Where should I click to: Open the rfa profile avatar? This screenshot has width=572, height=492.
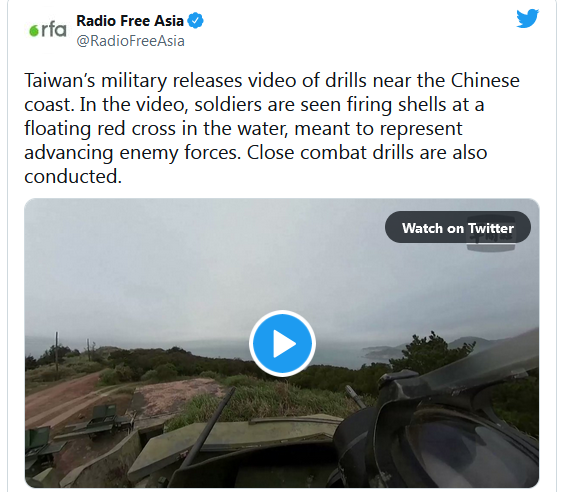click(48, 30)
